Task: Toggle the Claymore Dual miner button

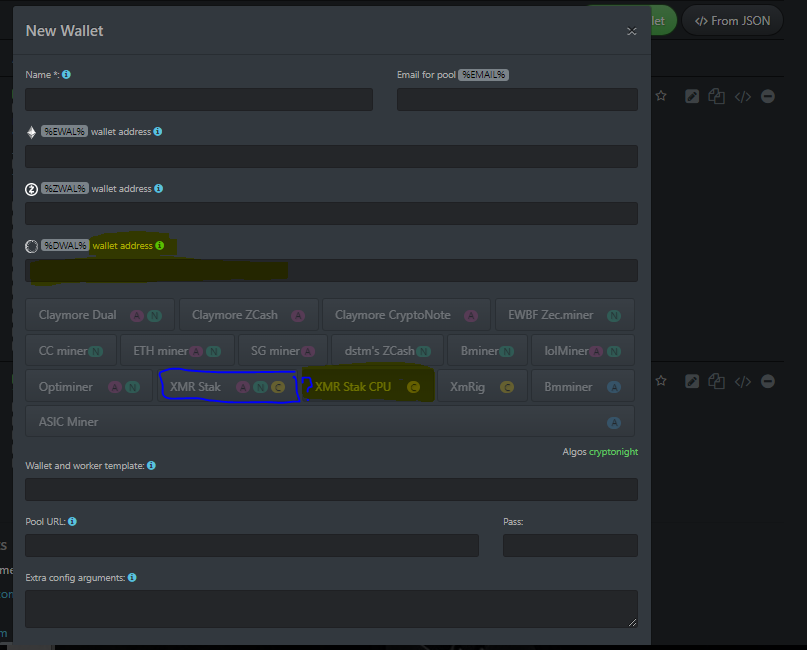Action: (x=99, y=315)
